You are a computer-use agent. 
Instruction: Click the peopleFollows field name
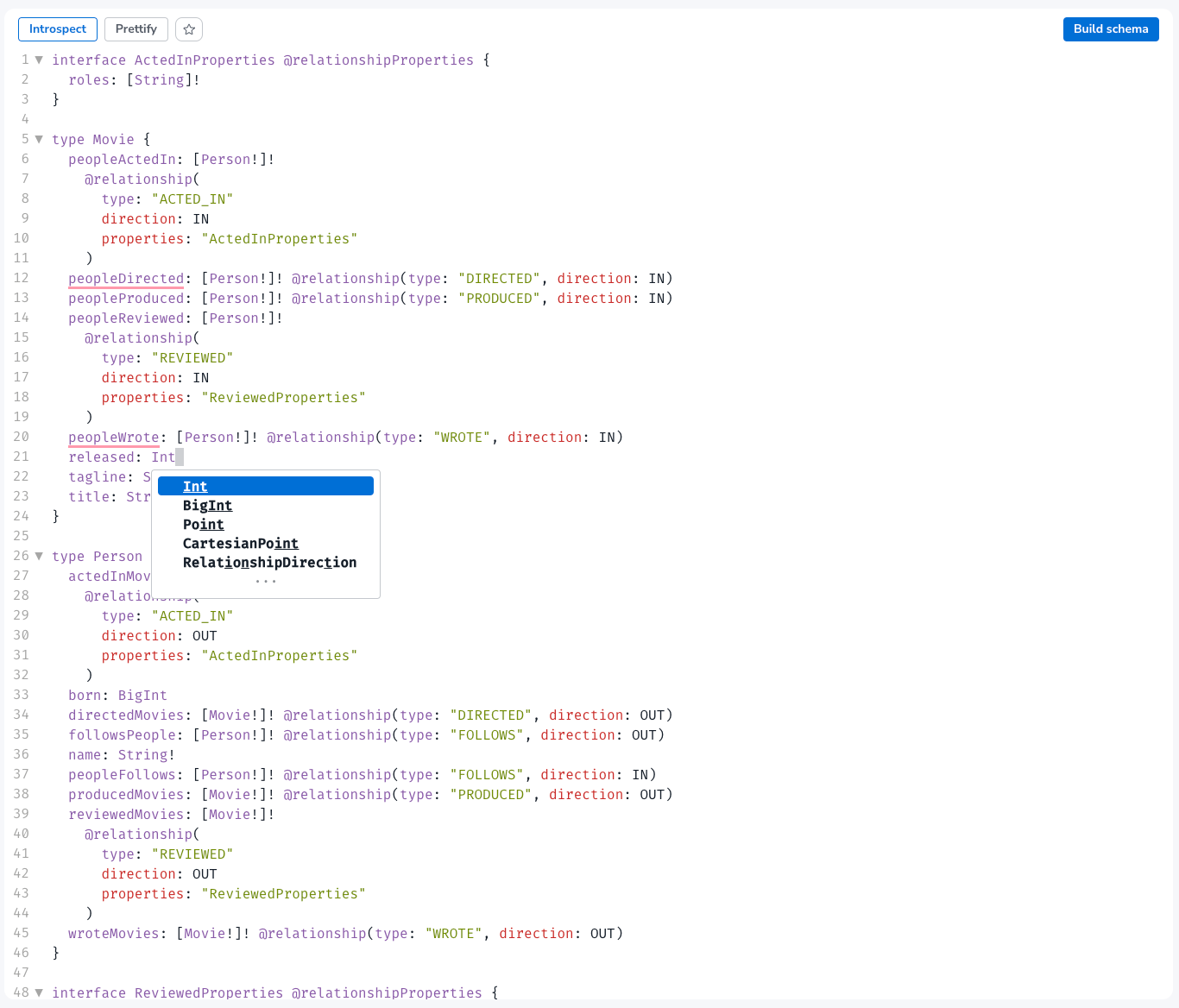tap(122, 775)
